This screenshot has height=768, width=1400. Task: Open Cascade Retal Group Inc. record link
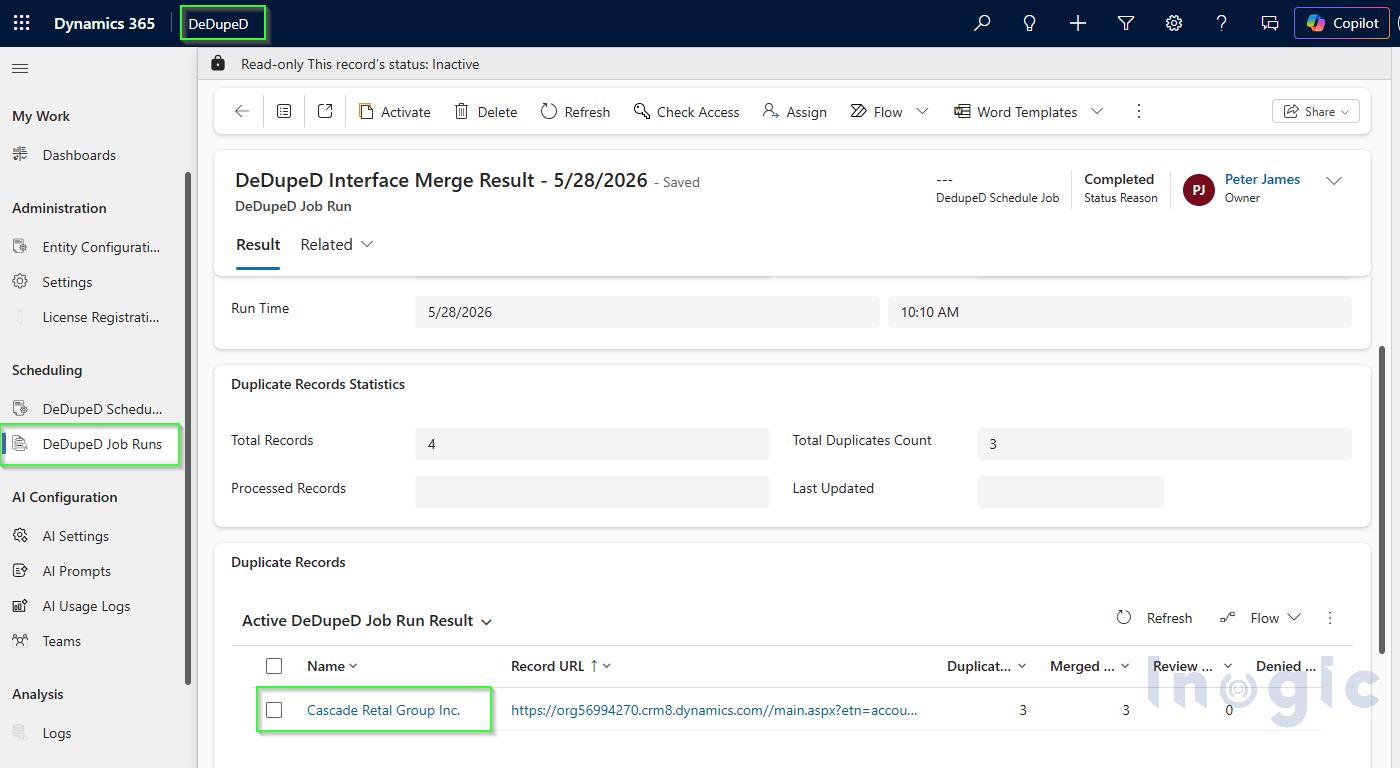pos(383,710)
